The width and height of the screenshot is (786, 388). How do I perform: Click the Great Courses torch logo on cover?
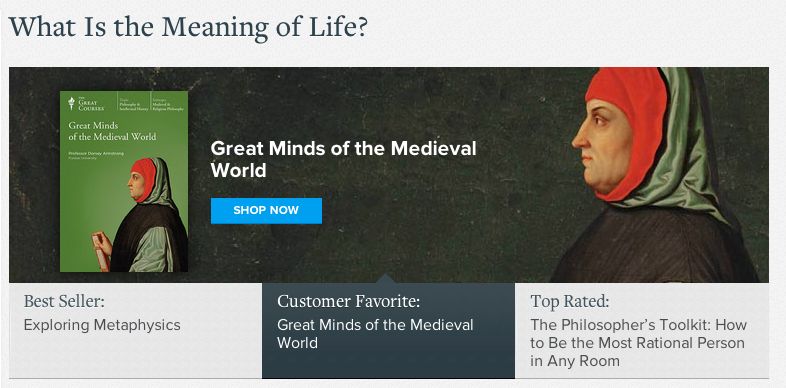(x=72, y=103)
